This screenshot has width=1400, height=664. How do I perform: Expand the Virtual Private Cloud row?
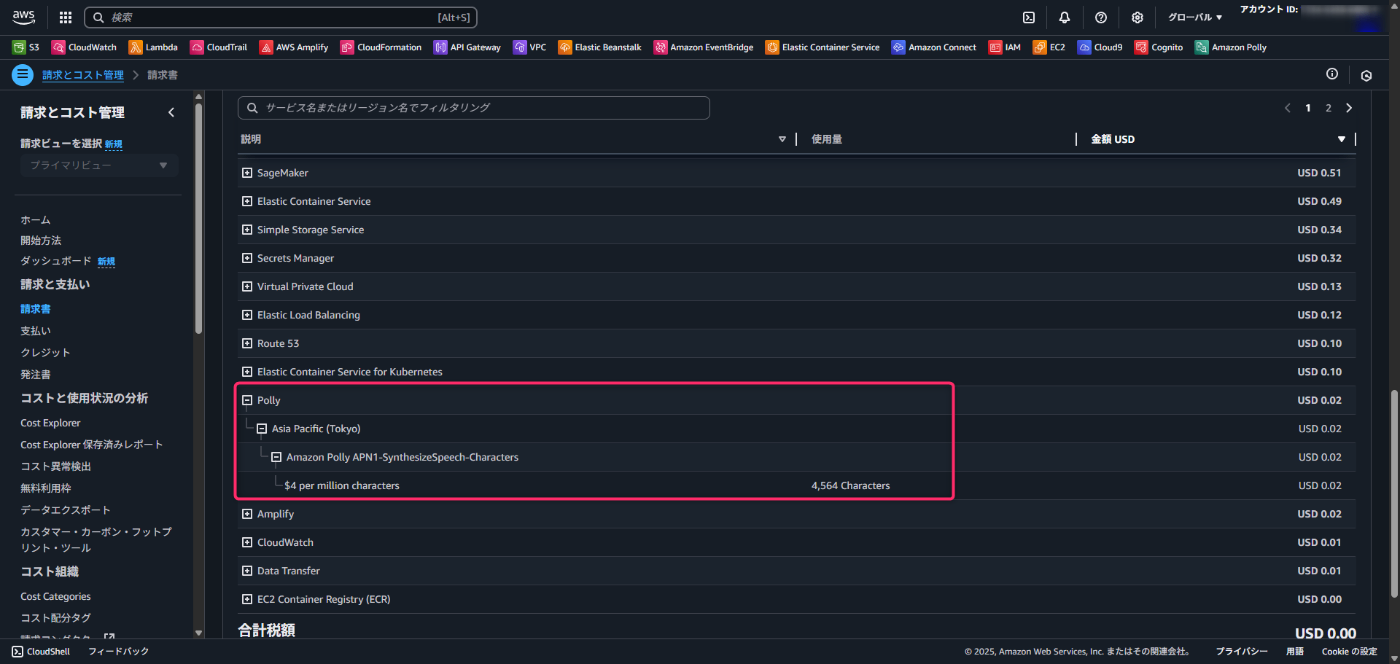[247, 286]
